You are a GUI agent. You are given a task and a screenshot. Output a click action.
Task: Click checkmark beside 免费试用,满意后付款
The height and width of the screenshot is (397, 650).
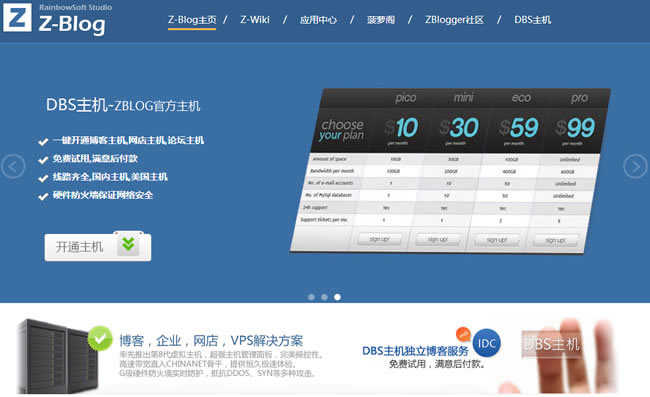[43, 160]
